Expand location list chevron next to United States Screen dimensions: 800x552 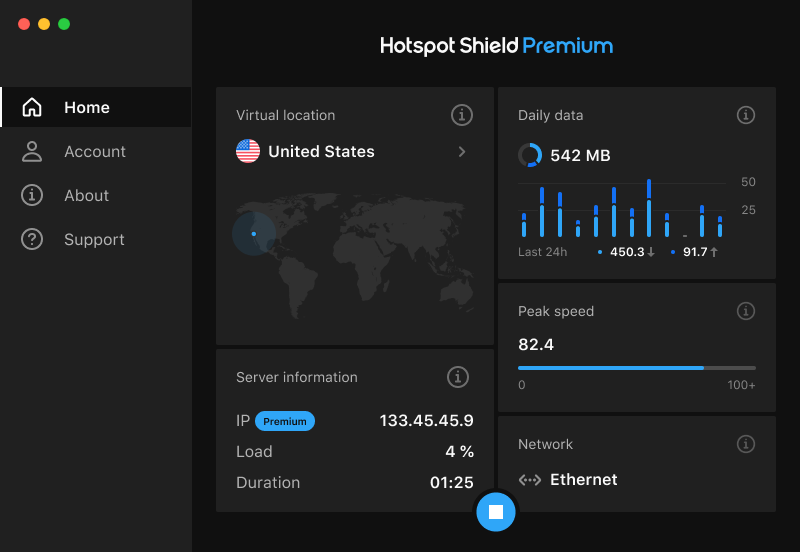coord(462,152)
